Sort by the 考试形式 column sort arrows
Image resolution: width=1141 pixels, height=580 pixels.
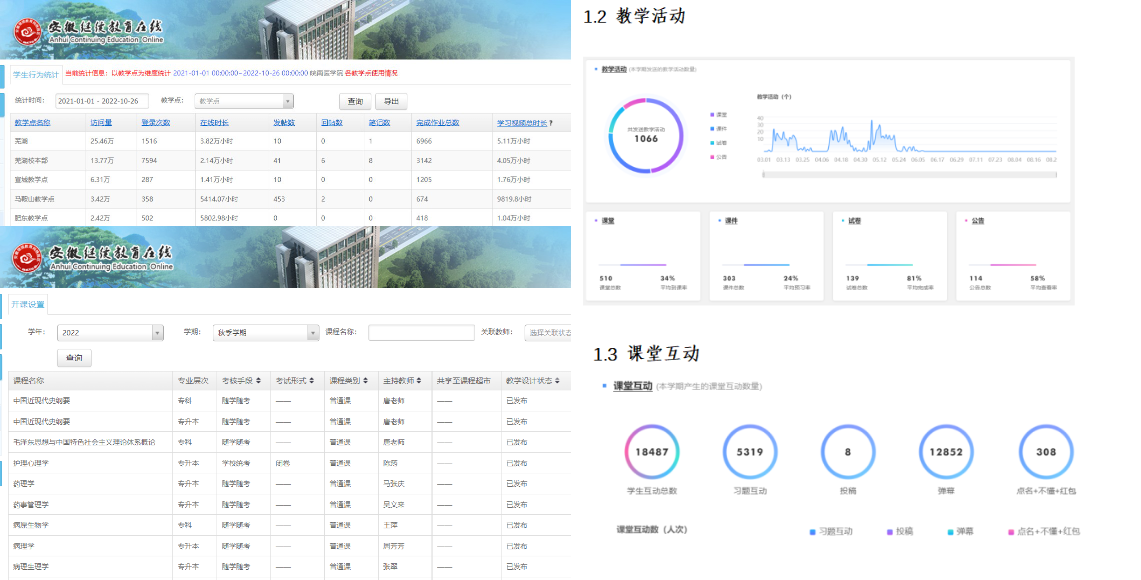(x=313, y=381)
